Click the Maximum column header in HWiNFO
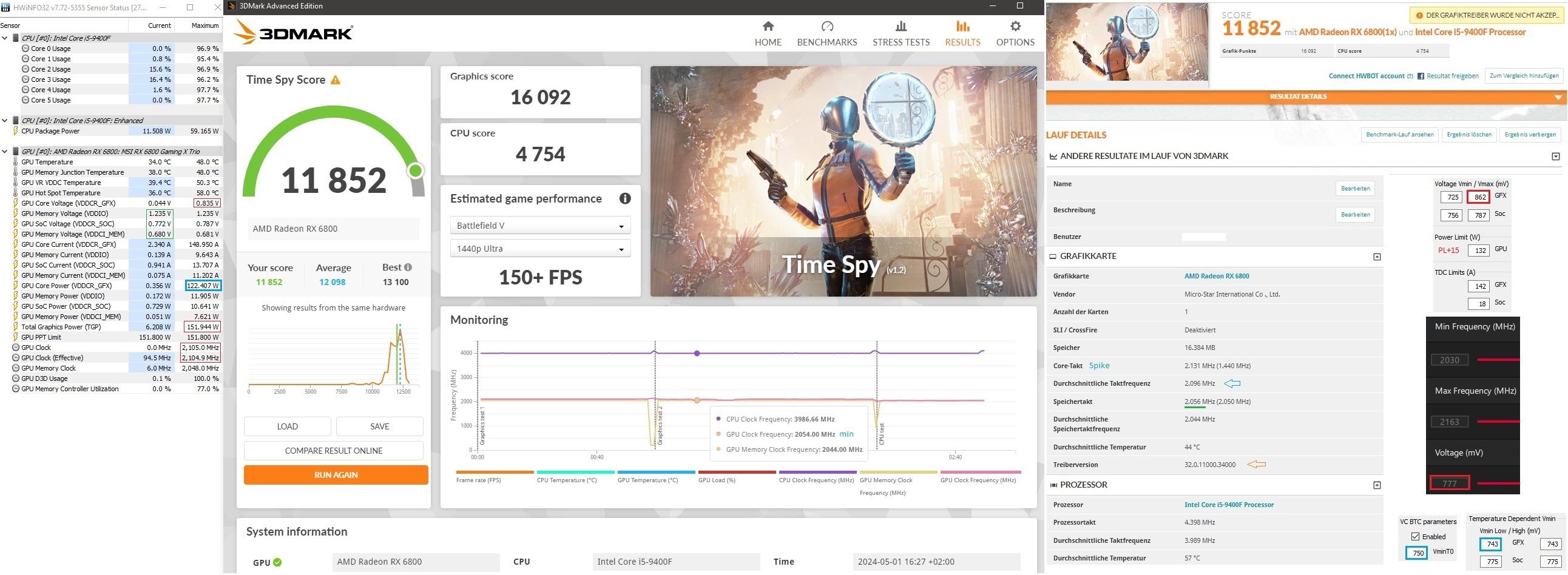 204,25
